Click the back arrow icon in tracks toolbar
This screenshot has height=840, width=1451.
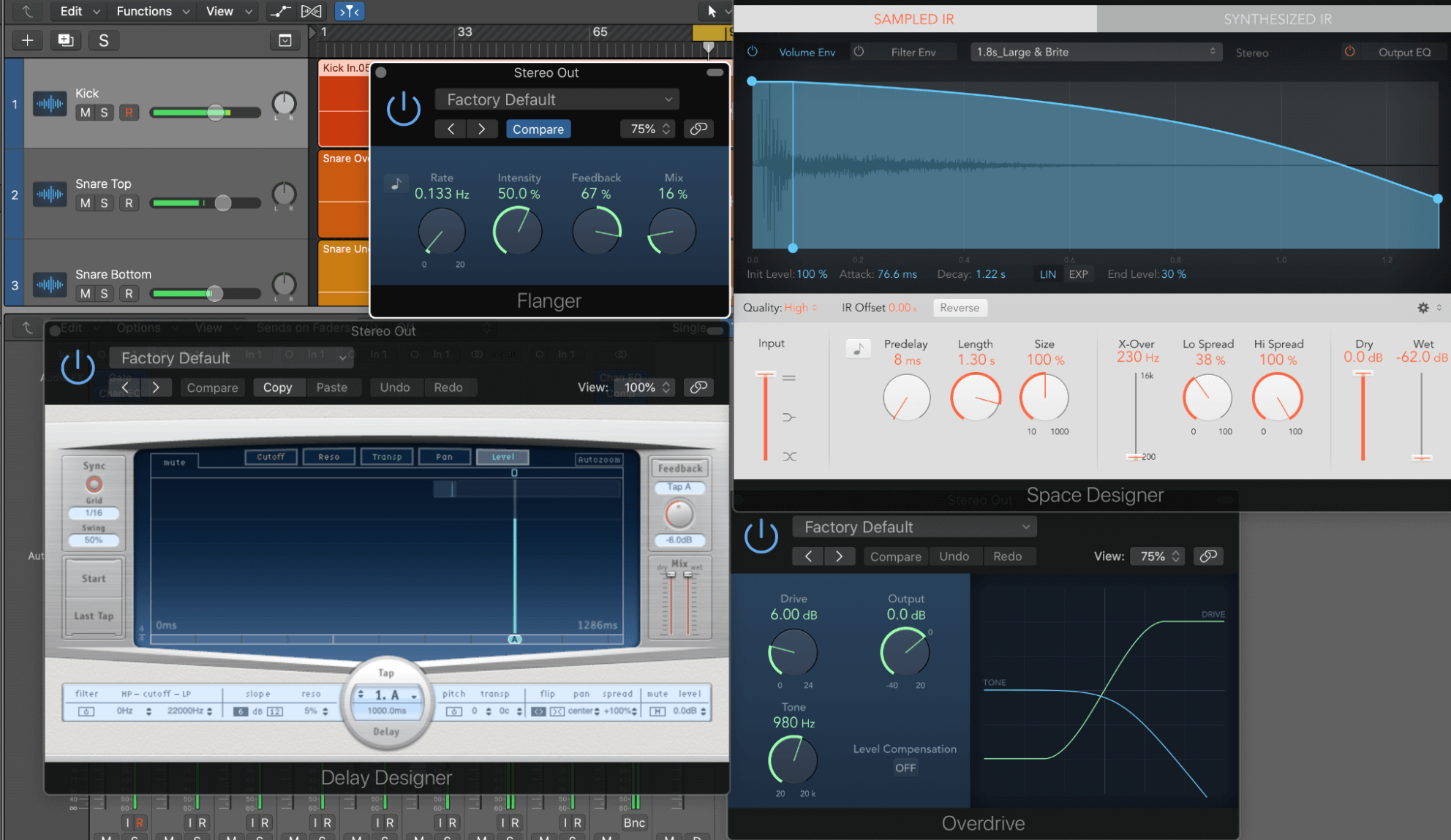coord(27,11)
